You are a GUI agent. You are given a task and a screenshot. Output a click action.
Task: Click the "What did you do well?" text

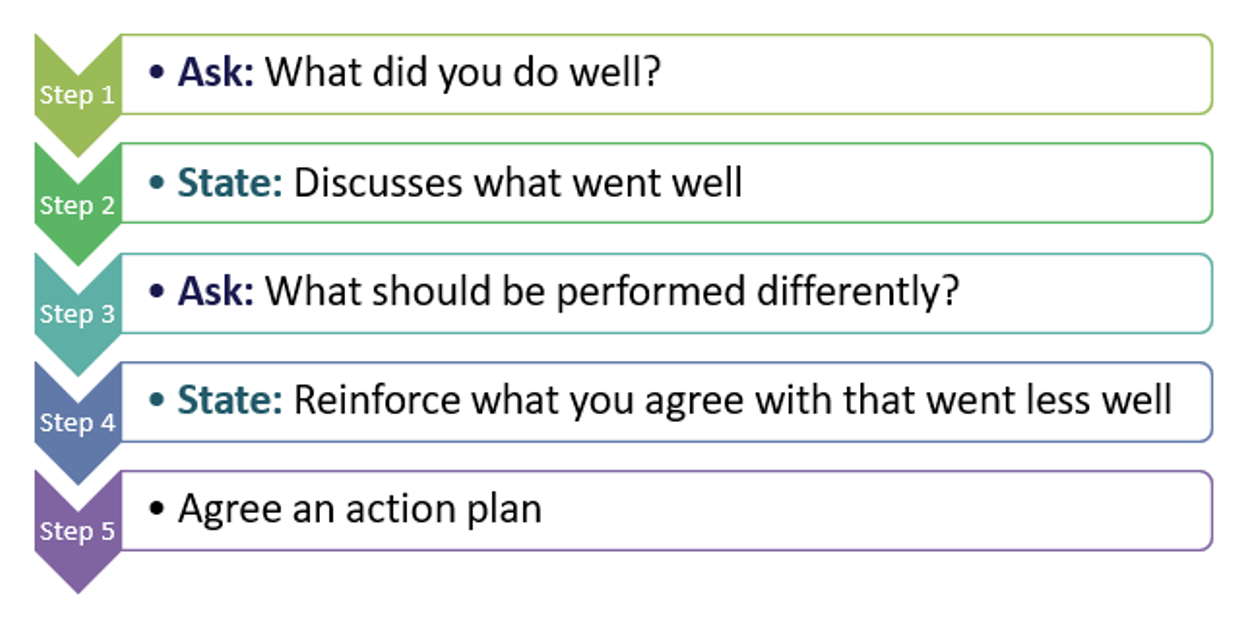[x=463, y=73]
